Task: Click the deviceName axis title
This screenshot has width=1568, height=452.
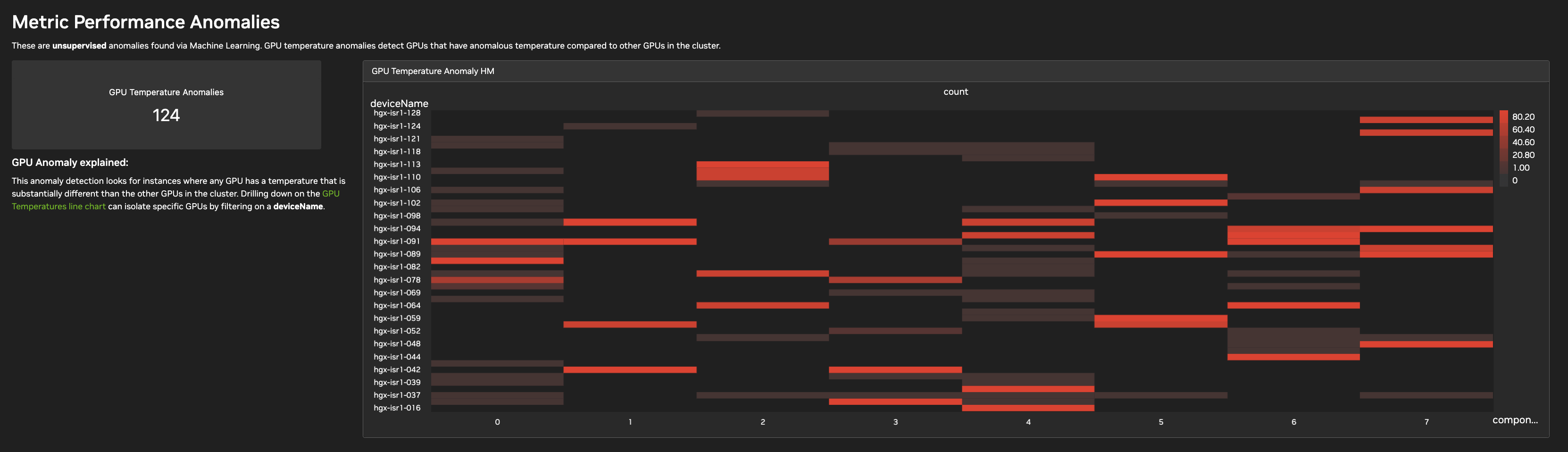Action: tap(399, 103)
